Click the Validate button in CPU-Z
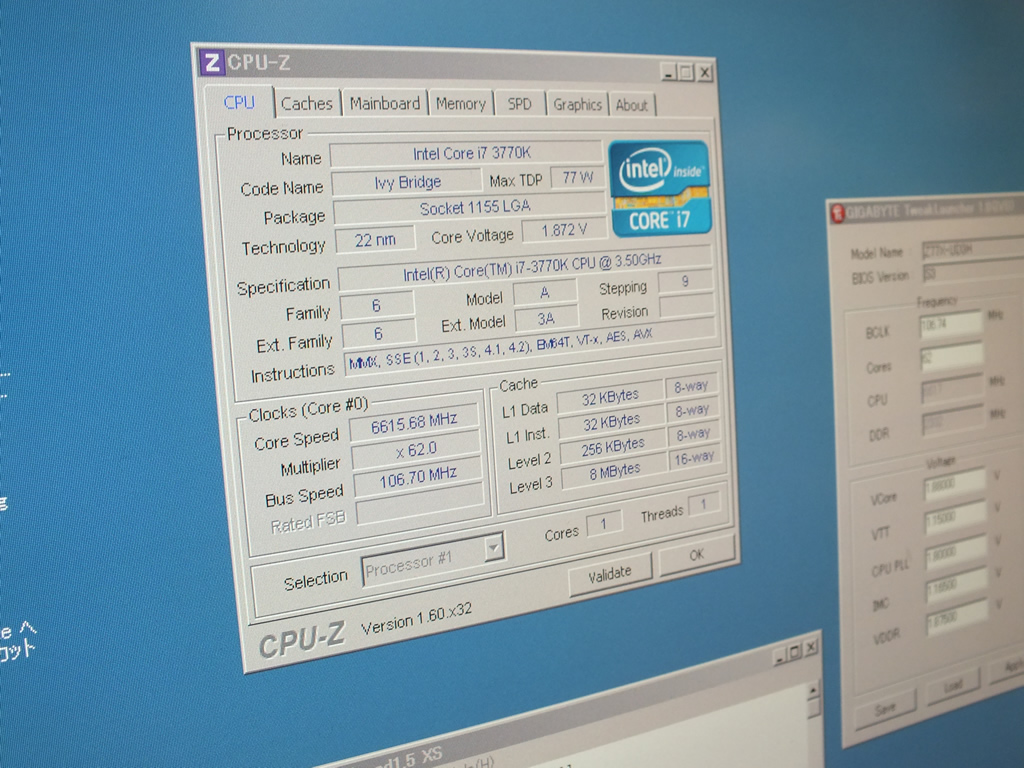This screenshot has width=1024, height=768. point(610,575)
